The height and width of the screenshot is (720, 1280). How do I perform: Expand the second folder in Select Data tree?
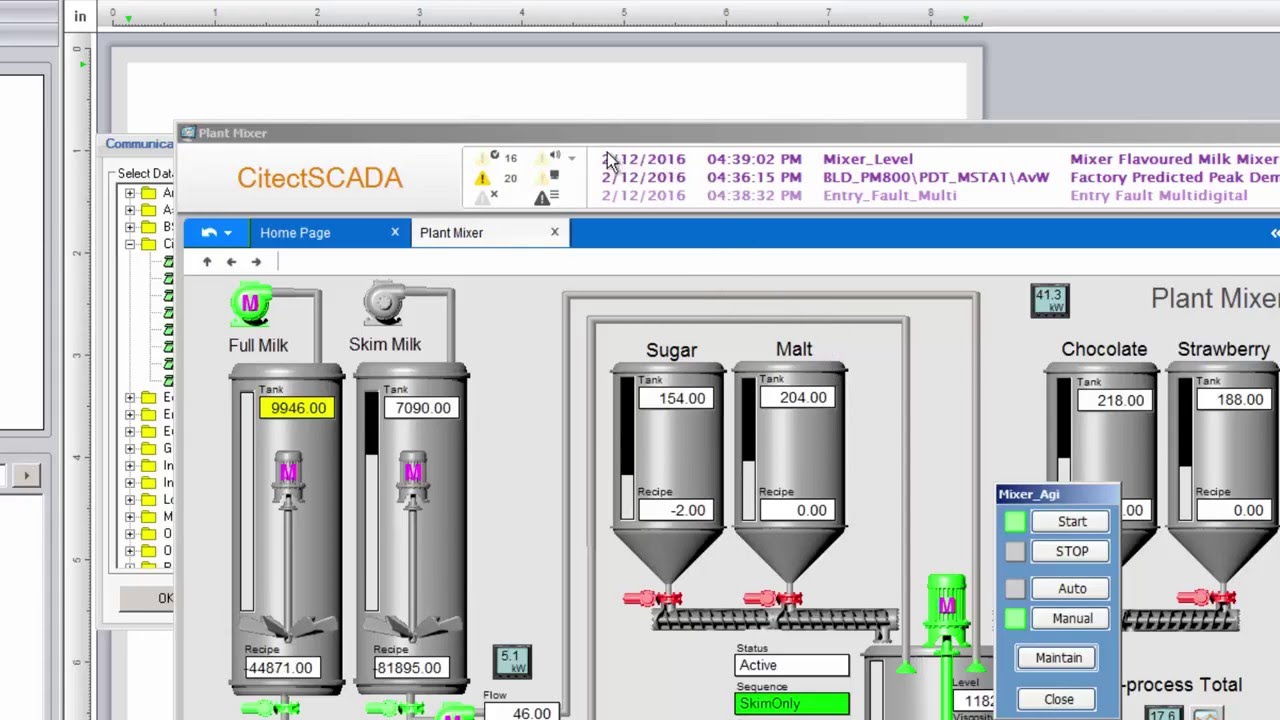coord(130,210)
